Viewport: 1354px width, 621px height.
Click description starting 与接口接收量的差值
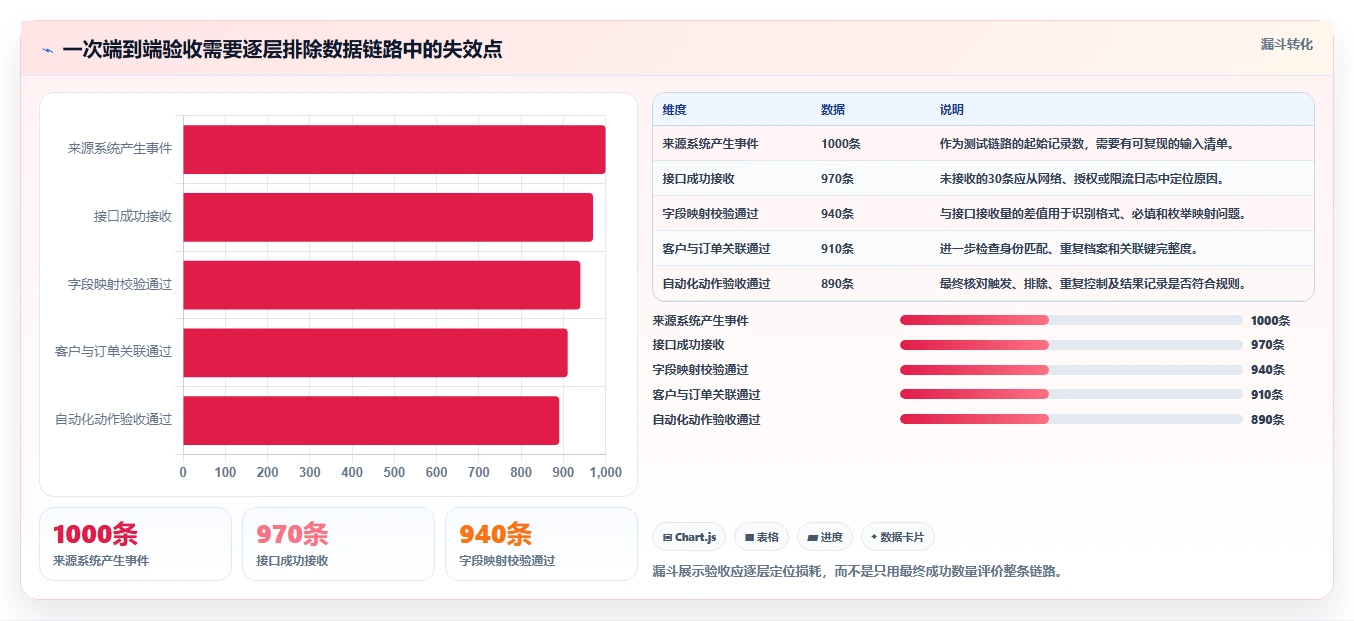1093,214
